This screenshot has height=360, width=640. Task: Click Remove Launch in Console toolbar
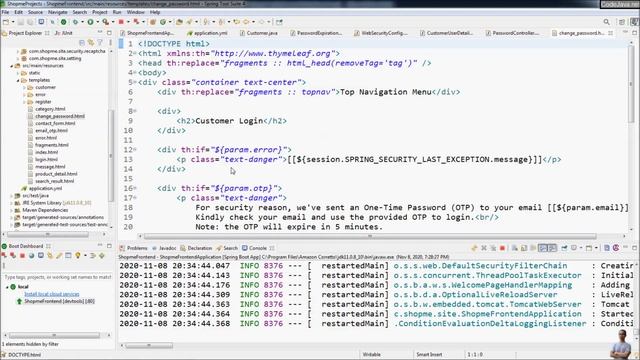coord(484,248)
